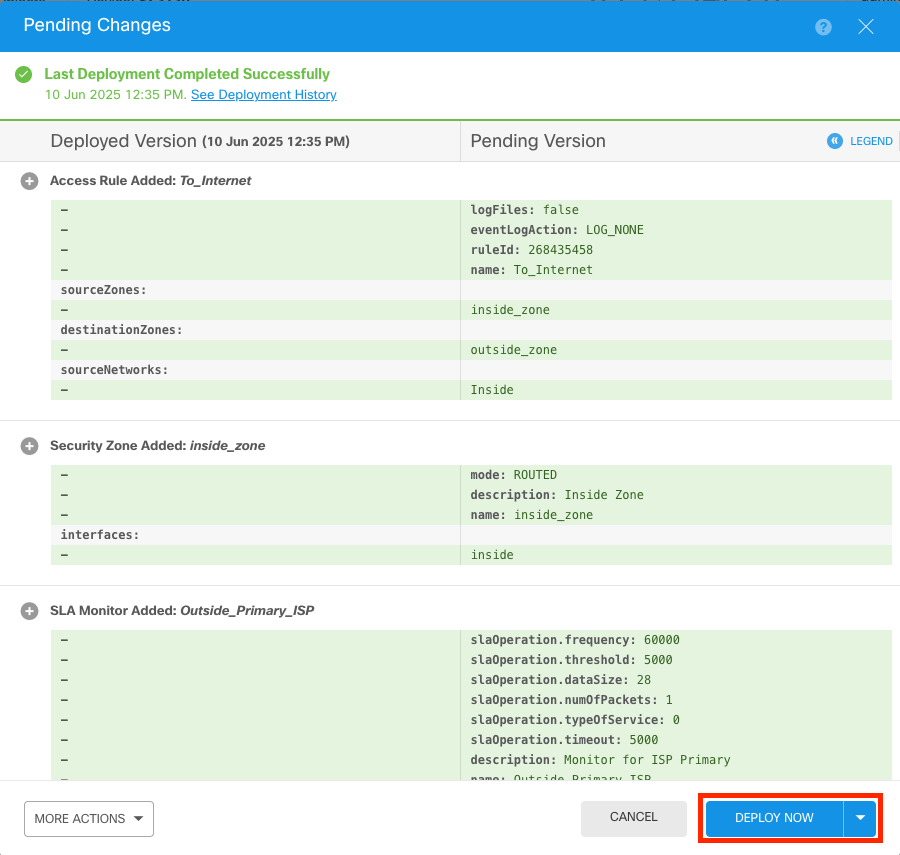Click the 'destinationZones:' label
Screen dimensions: 900x855
pos(122,330)
